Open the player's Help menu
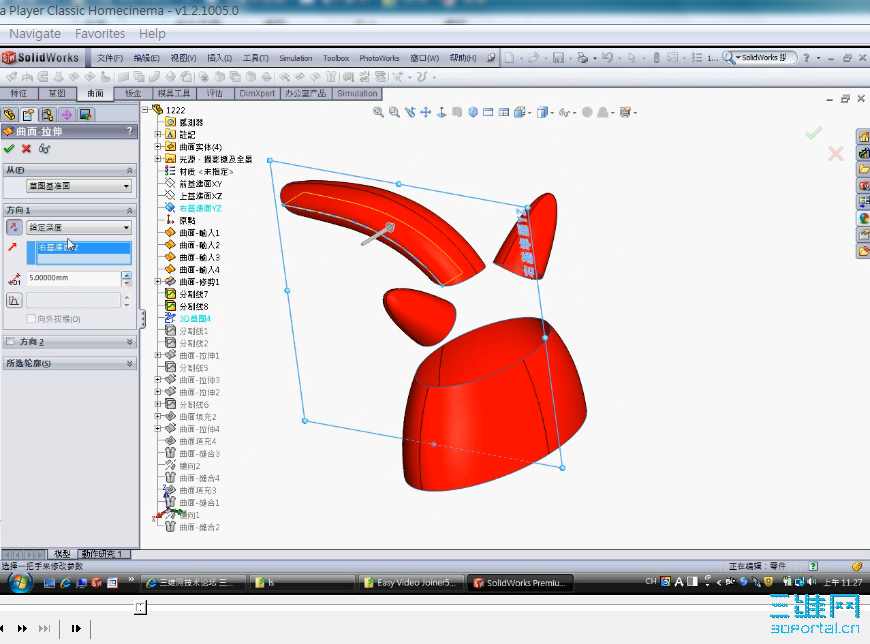Viewport: 870px width, 644px height. point(152,34)
